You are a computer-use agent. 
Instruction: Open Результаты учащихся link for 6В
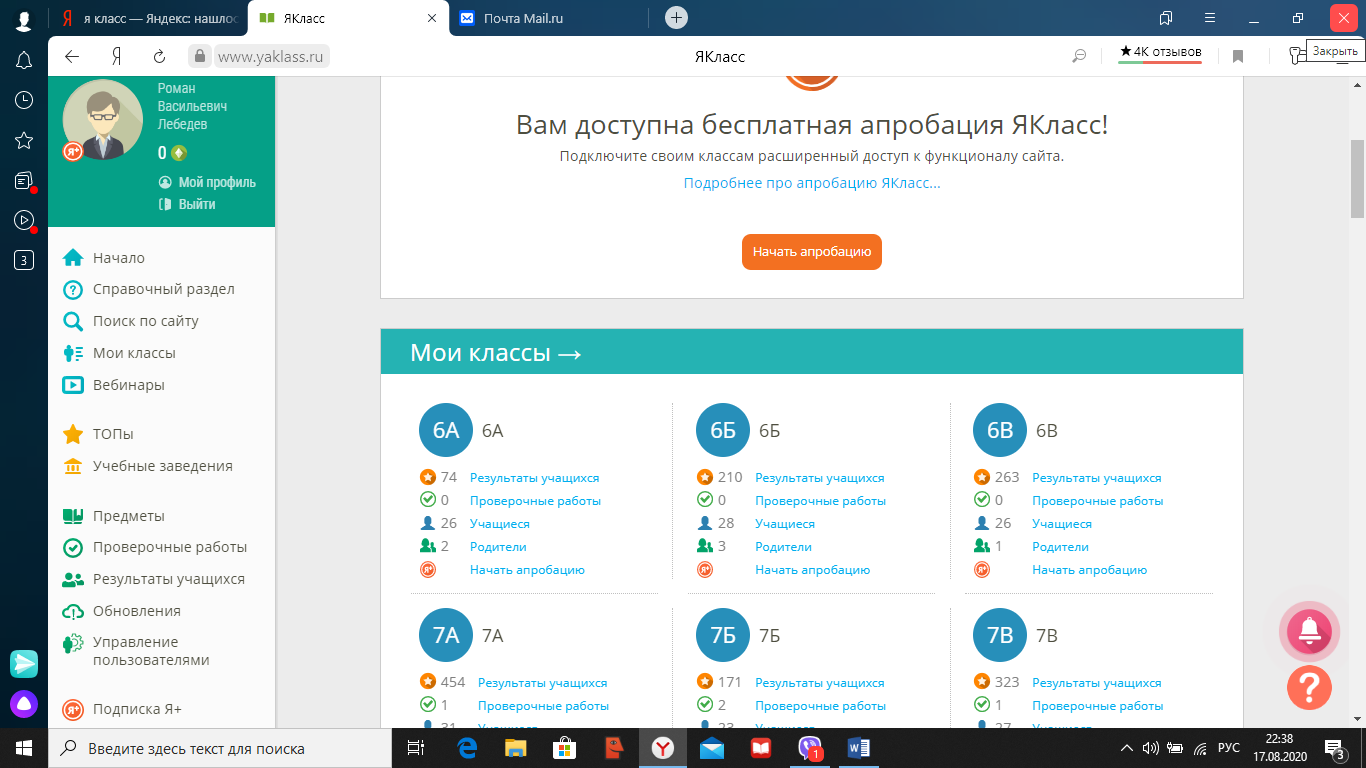pyautogui.click(x=1096, y=478)
